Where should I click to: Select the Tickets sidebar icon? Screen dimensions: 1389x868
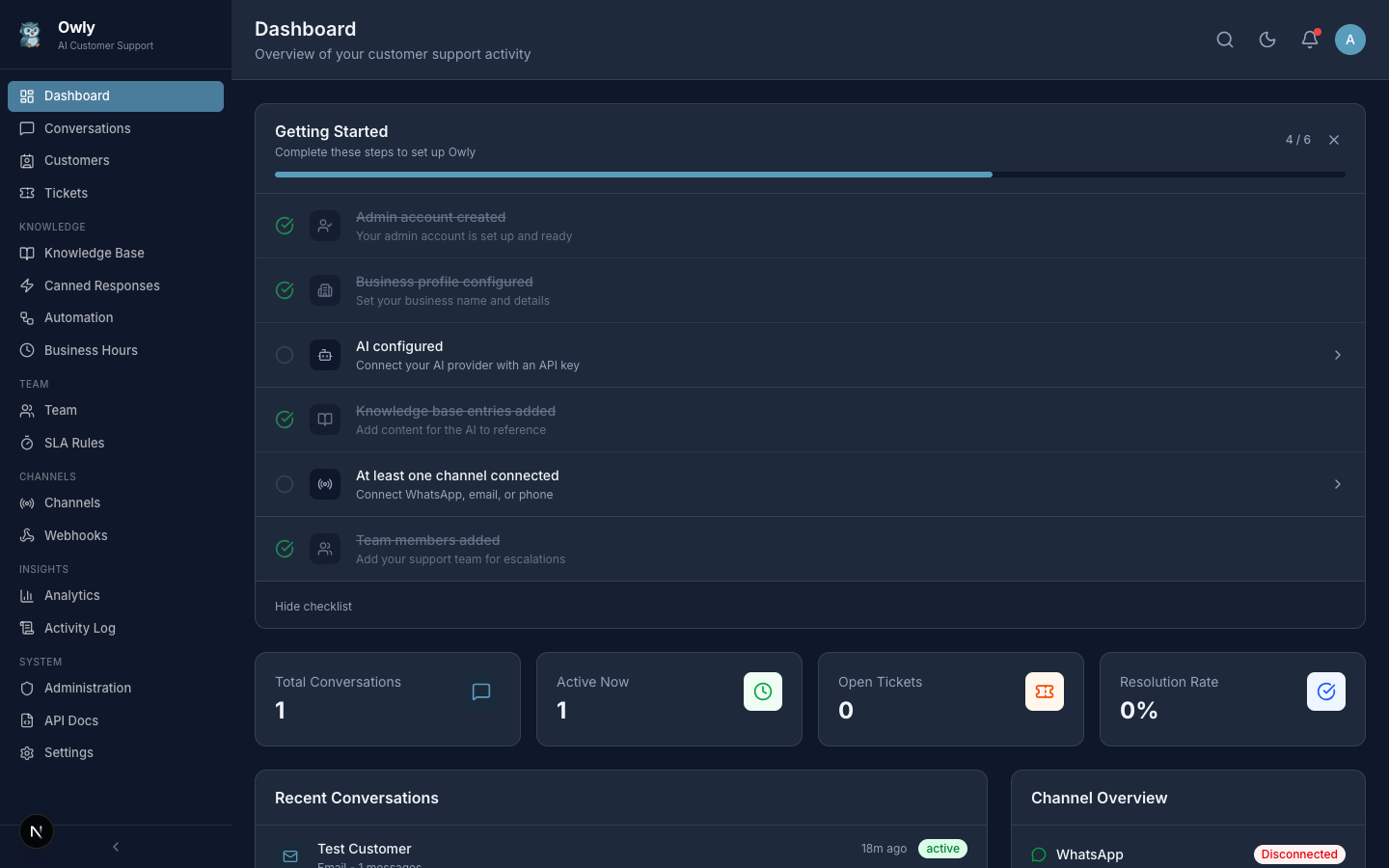coord(28,193)
